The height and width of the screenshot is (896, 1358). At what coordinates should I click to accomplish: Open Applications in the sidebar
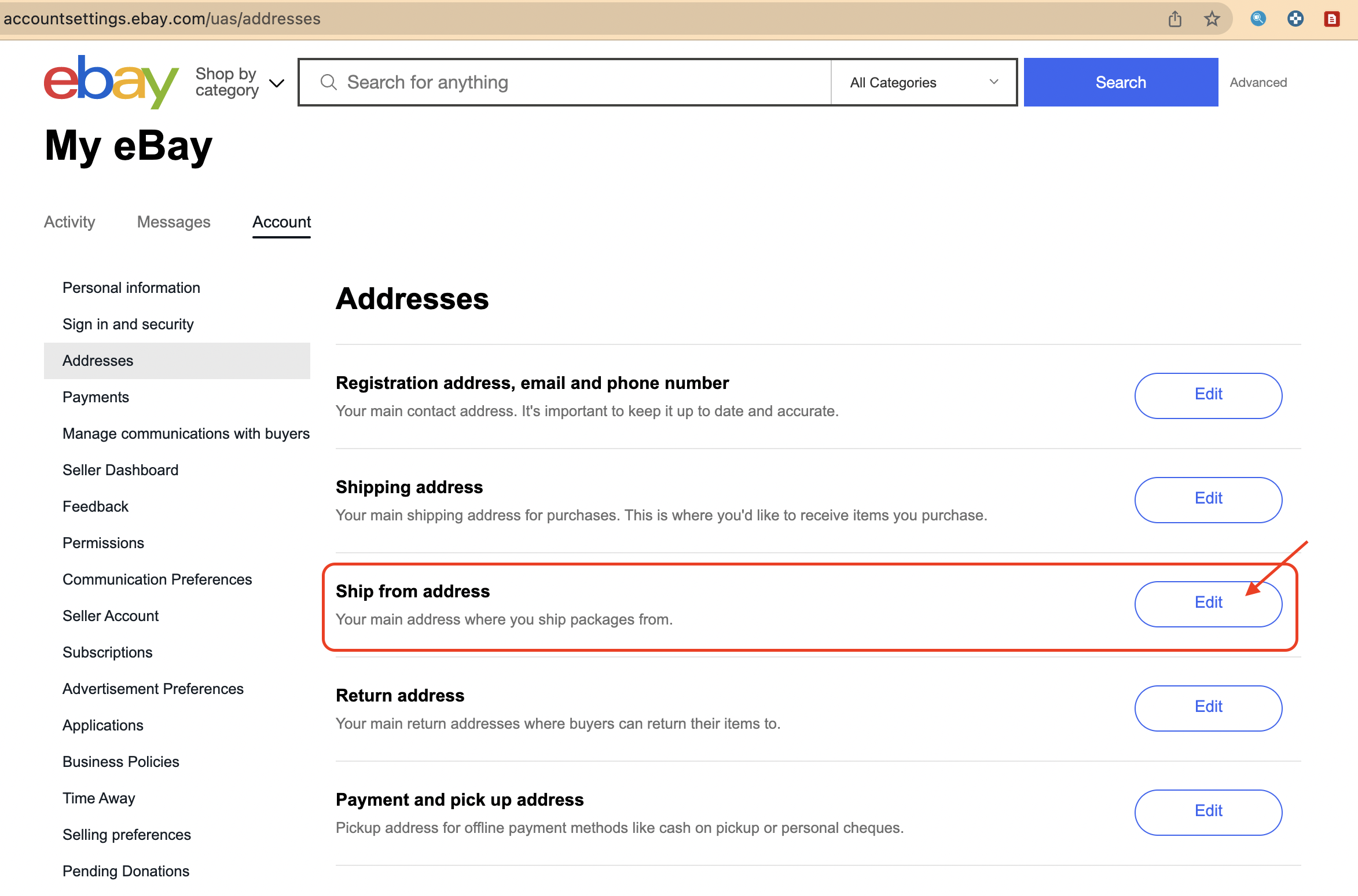coord(103,725)
